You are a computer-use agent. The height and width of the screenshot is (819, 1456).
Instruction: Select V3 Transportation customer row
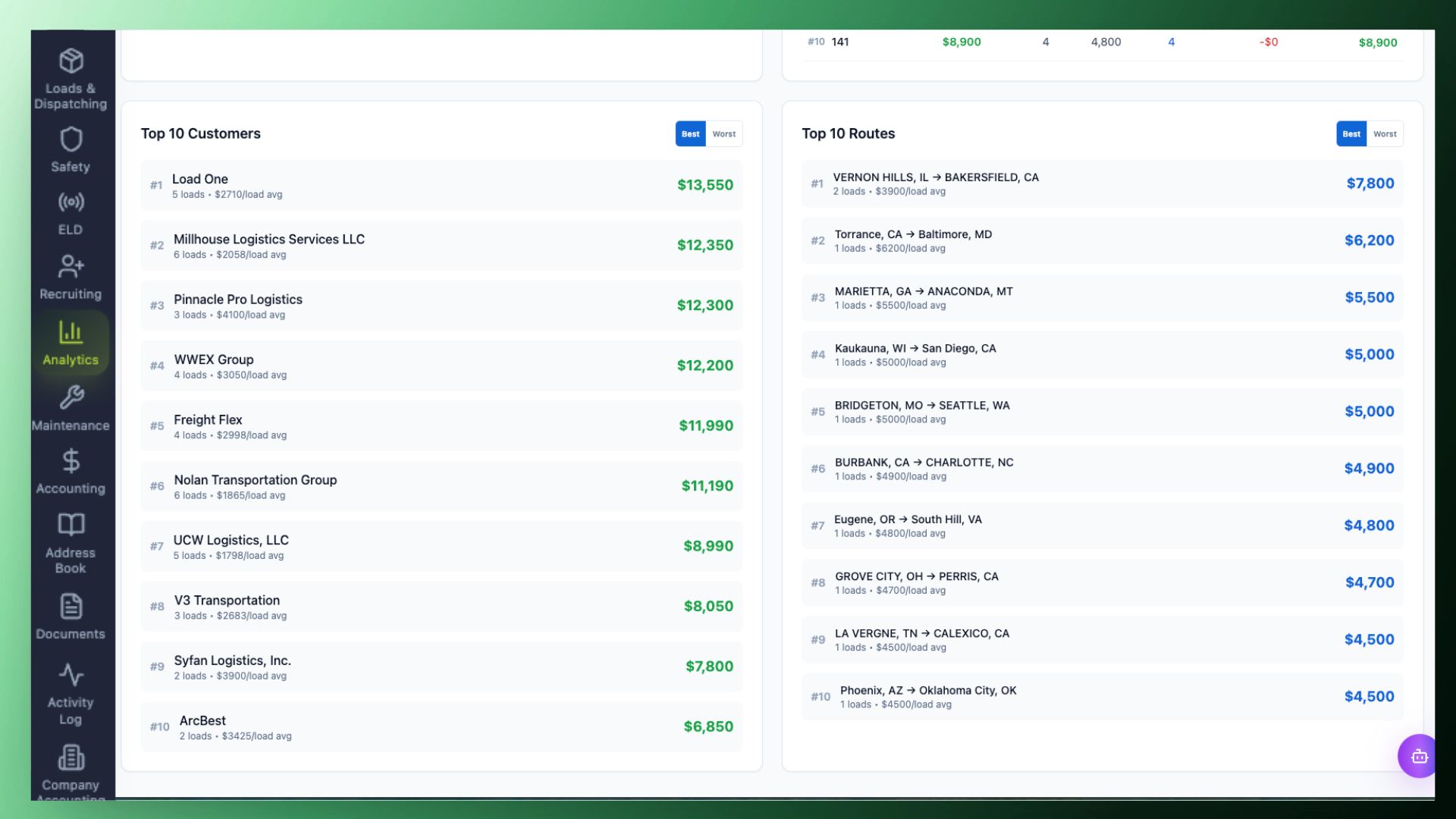point(441,606)
